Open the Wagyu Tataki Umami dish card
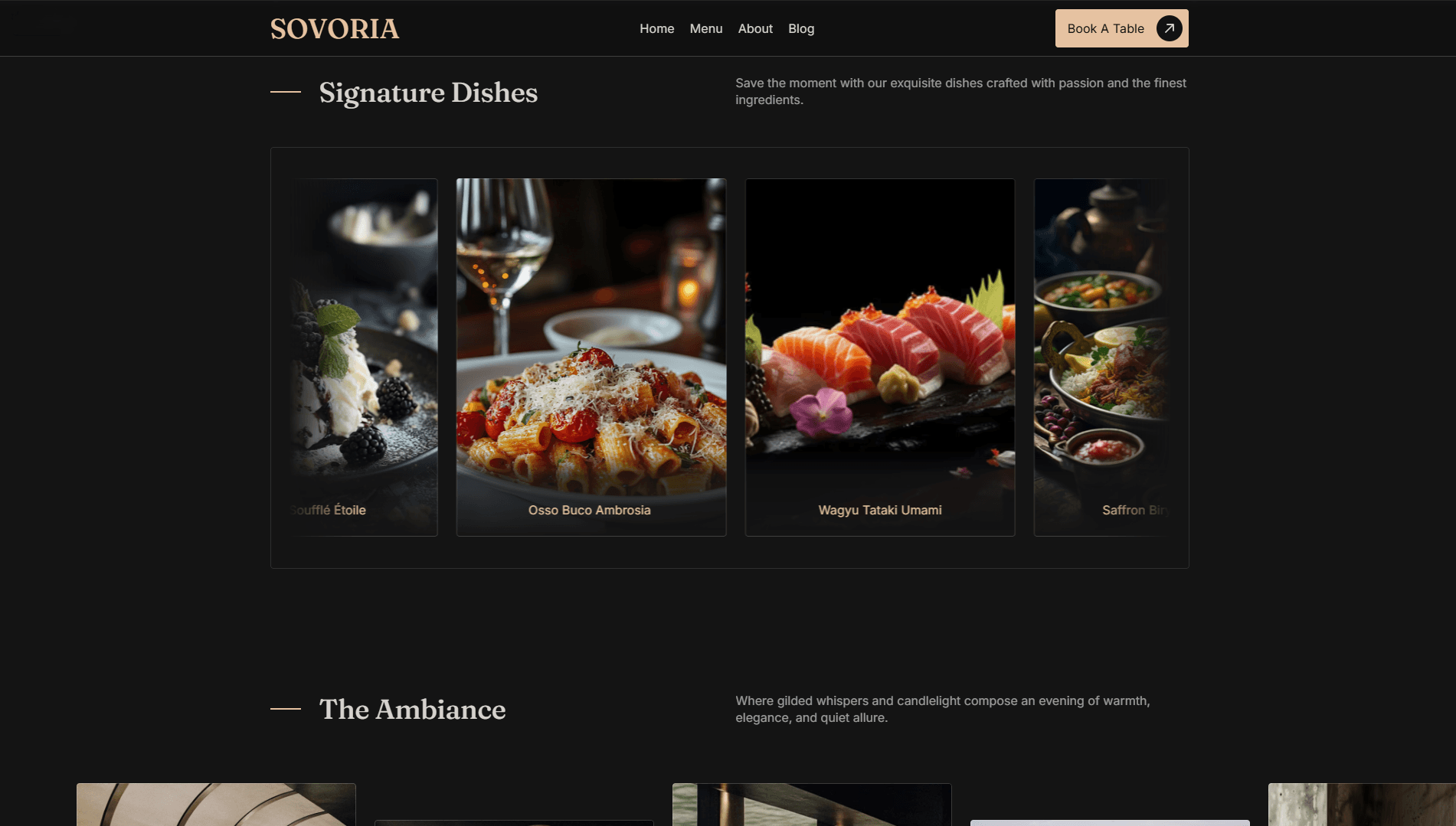The image size is (1456, 826). [880, 357]
